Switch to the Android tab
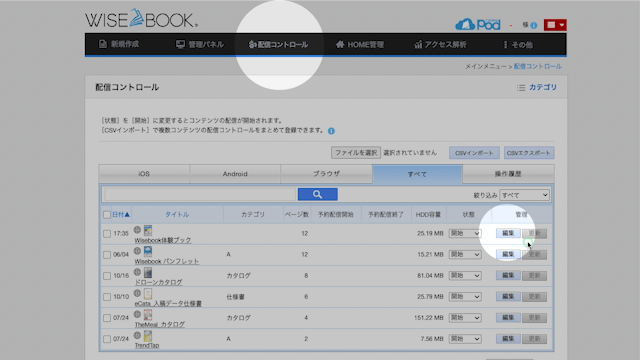640x360 pixels. click(x=235, y=174)
